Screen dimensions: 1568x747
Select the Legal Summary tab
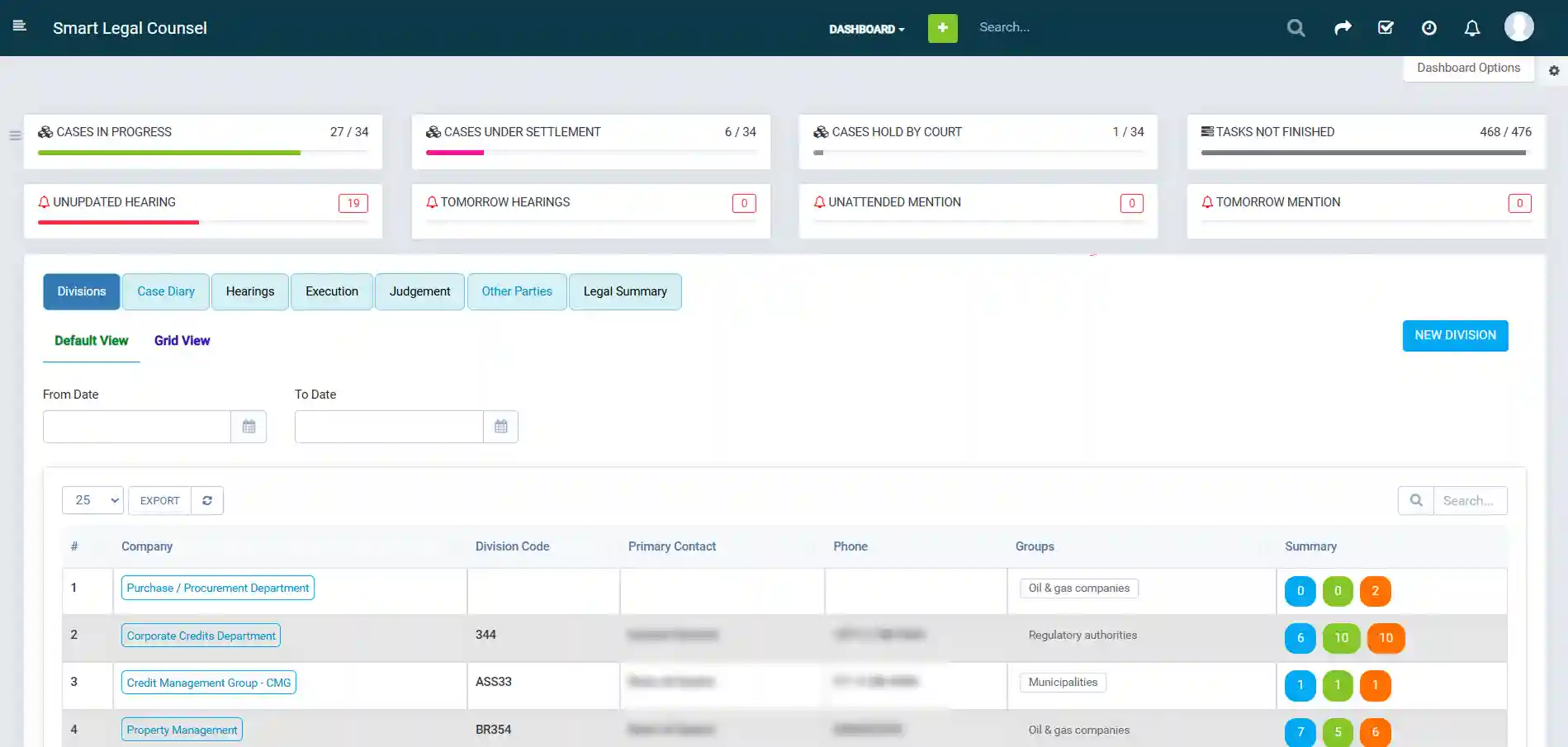(x=625, y=291)
